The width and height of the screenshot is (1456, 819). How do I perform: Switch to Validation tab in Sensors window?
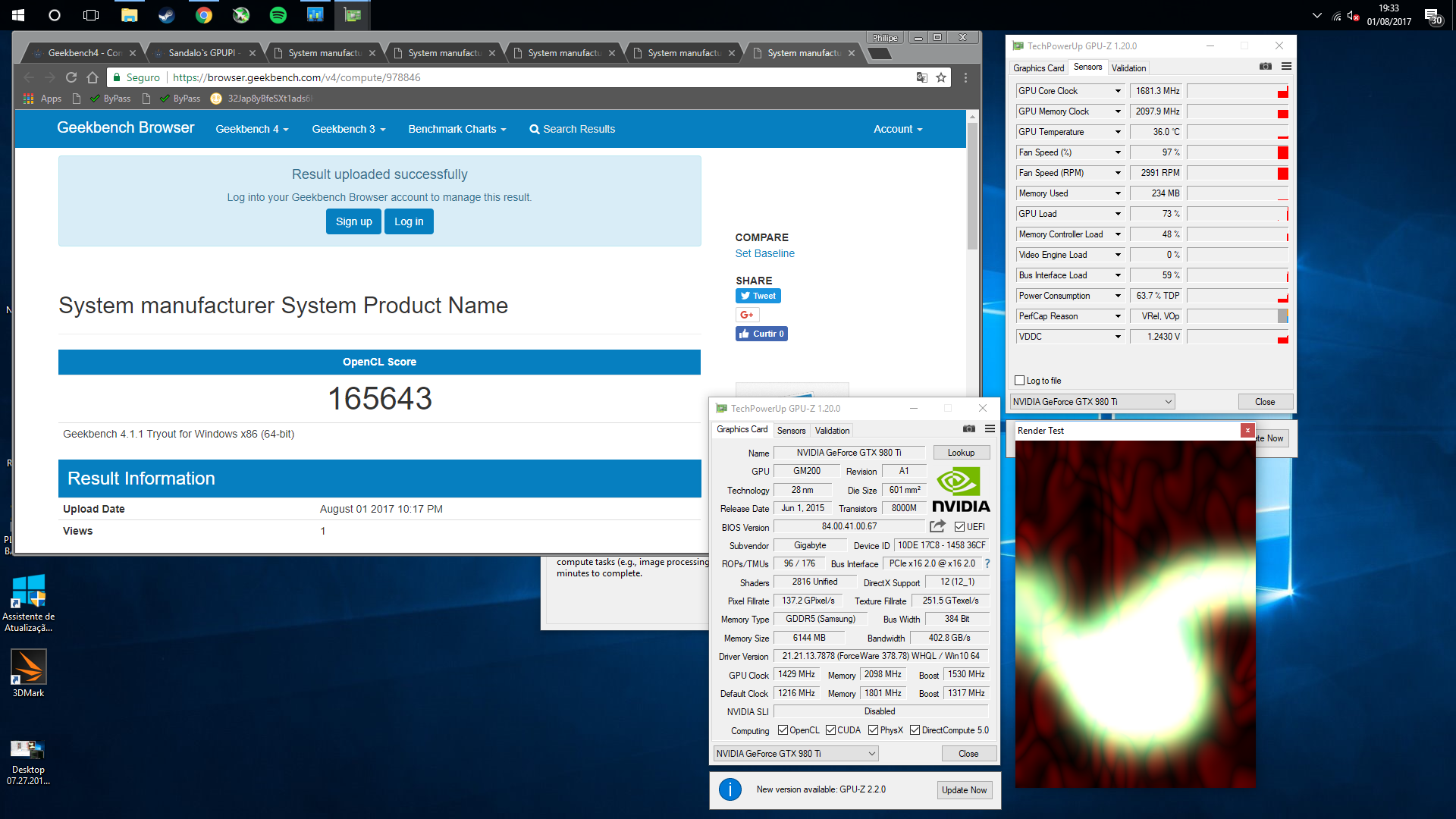pyautogui.click(x=1128, y=68)
